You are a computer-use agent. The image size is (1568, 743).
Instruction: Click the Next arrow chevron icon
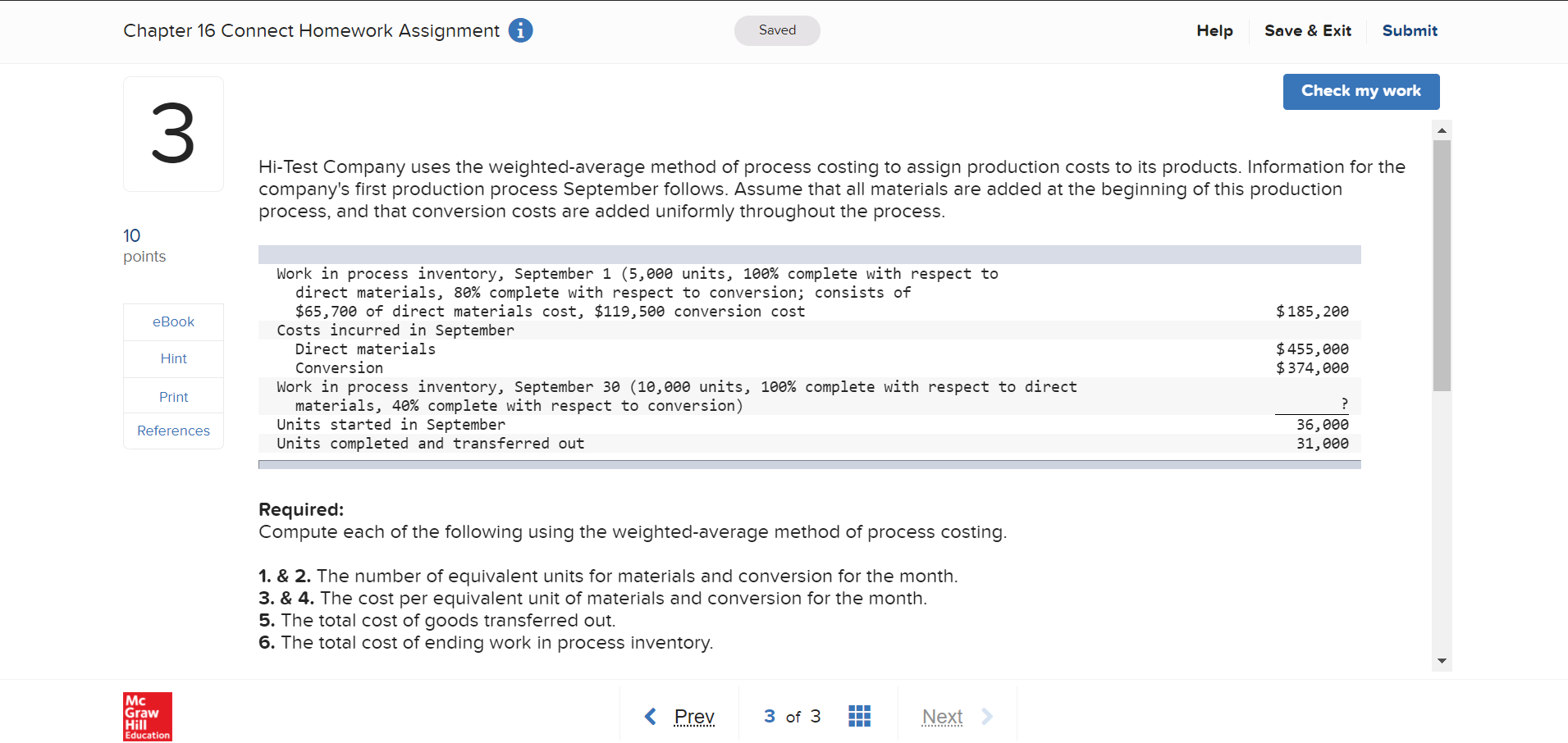pos(987,715)
